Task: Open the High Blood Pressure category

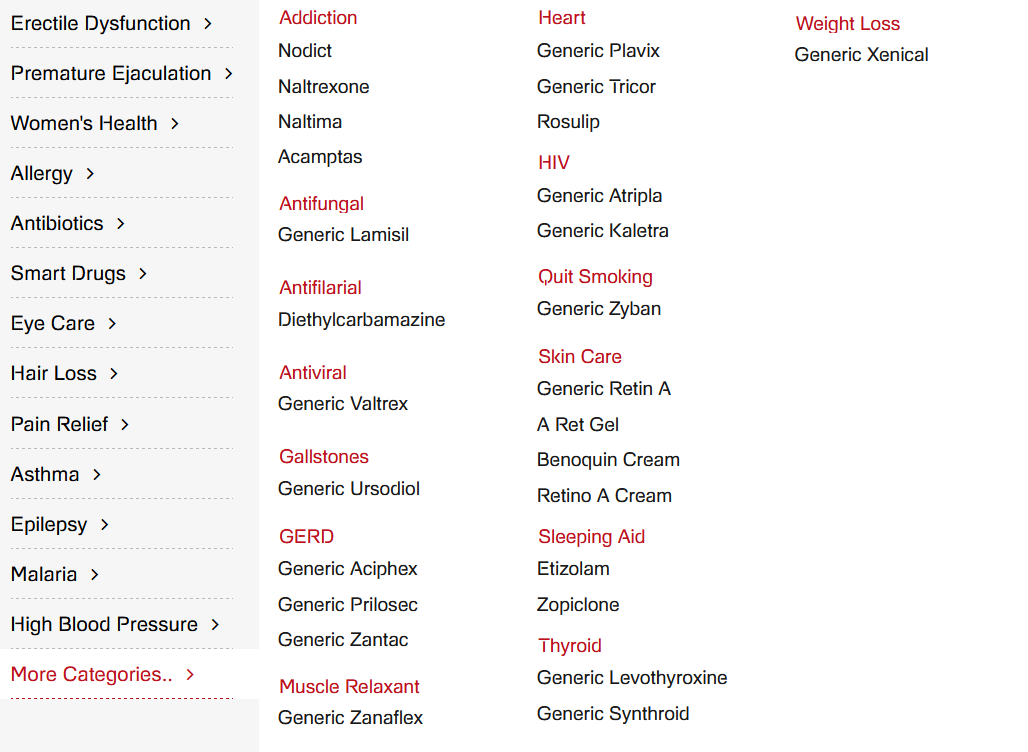Action: click(x=104, y=624)
